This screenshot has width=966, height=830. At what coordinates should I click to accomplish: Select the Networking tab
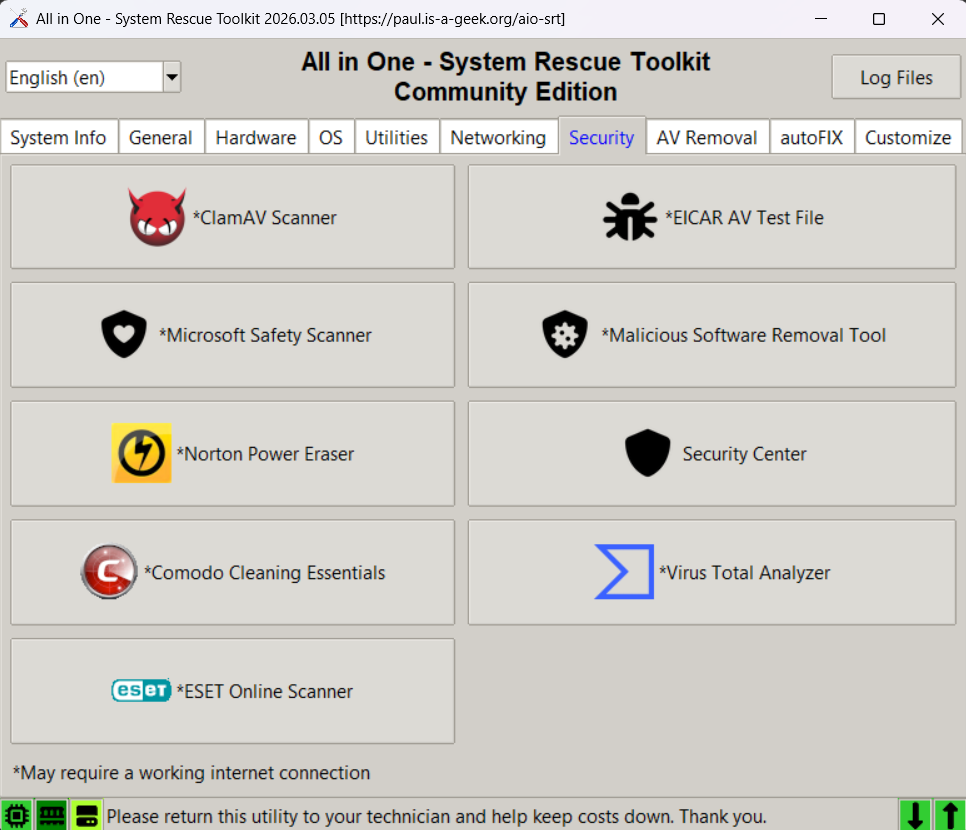tap(498, 138)
